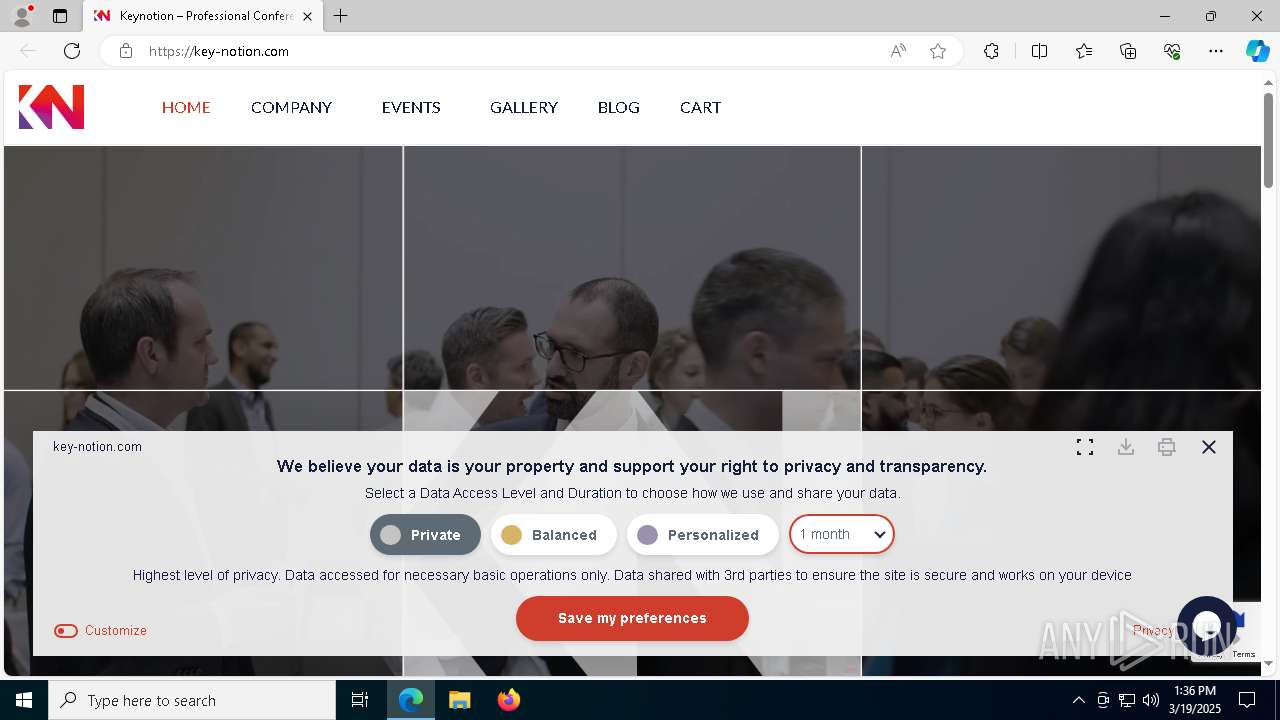Viewport: 1280px width, 720px height.
Task: Open Read aloud in address bar
Action: [898, 51]
